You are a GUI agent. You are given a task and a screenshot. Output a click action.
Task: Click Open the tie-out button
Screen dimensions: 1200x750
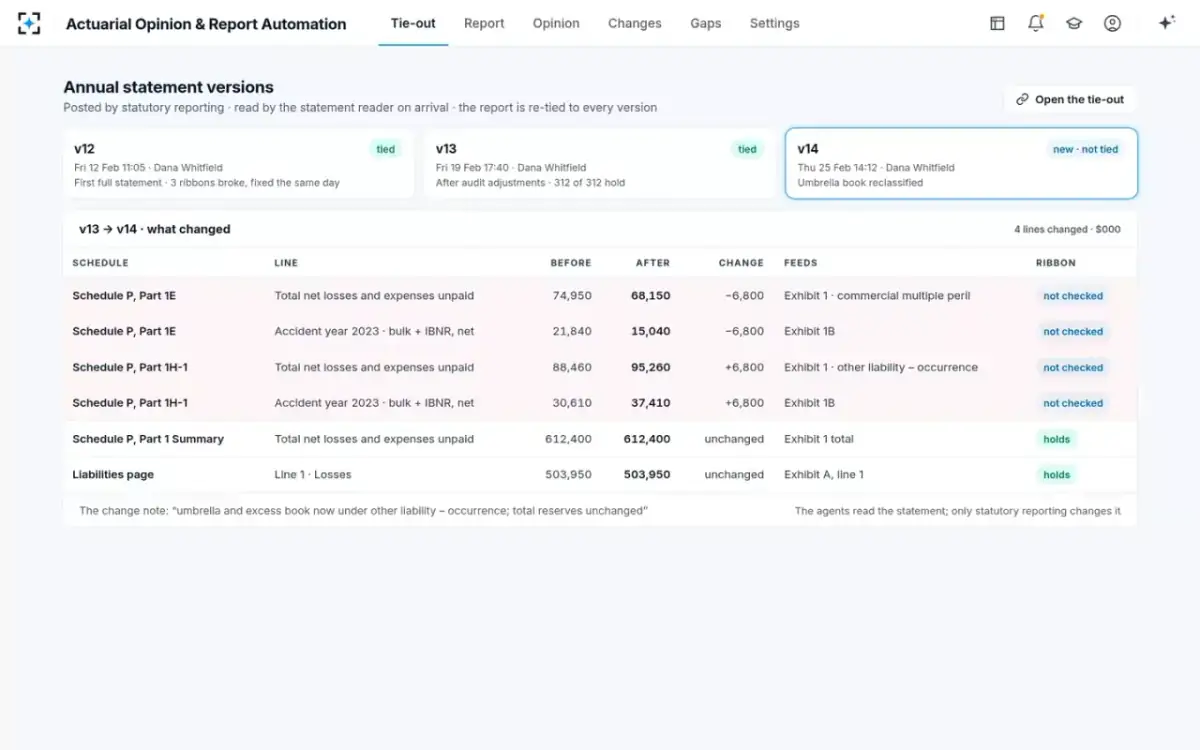pyautogui.click(x=1070, y=99)
